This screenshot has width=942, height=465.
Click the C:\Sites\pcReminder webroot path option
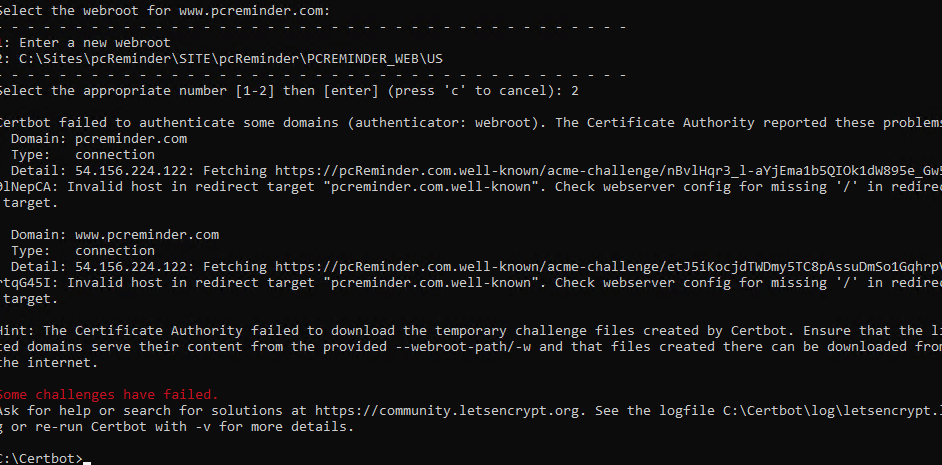coord(230,59)
